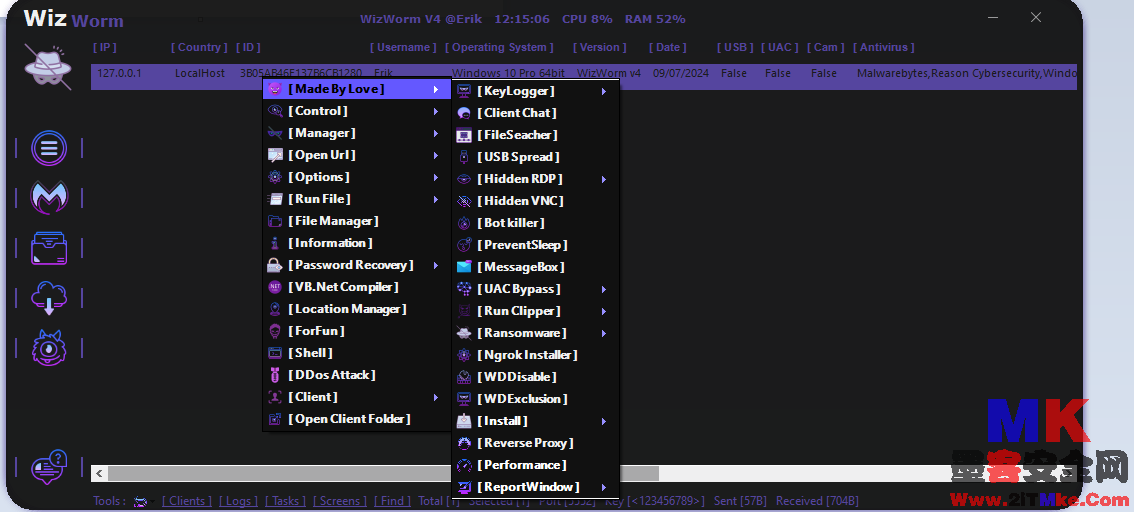Select the Made By Love menu entry
Screen dimensions: 1134x512
coord(357,90)
